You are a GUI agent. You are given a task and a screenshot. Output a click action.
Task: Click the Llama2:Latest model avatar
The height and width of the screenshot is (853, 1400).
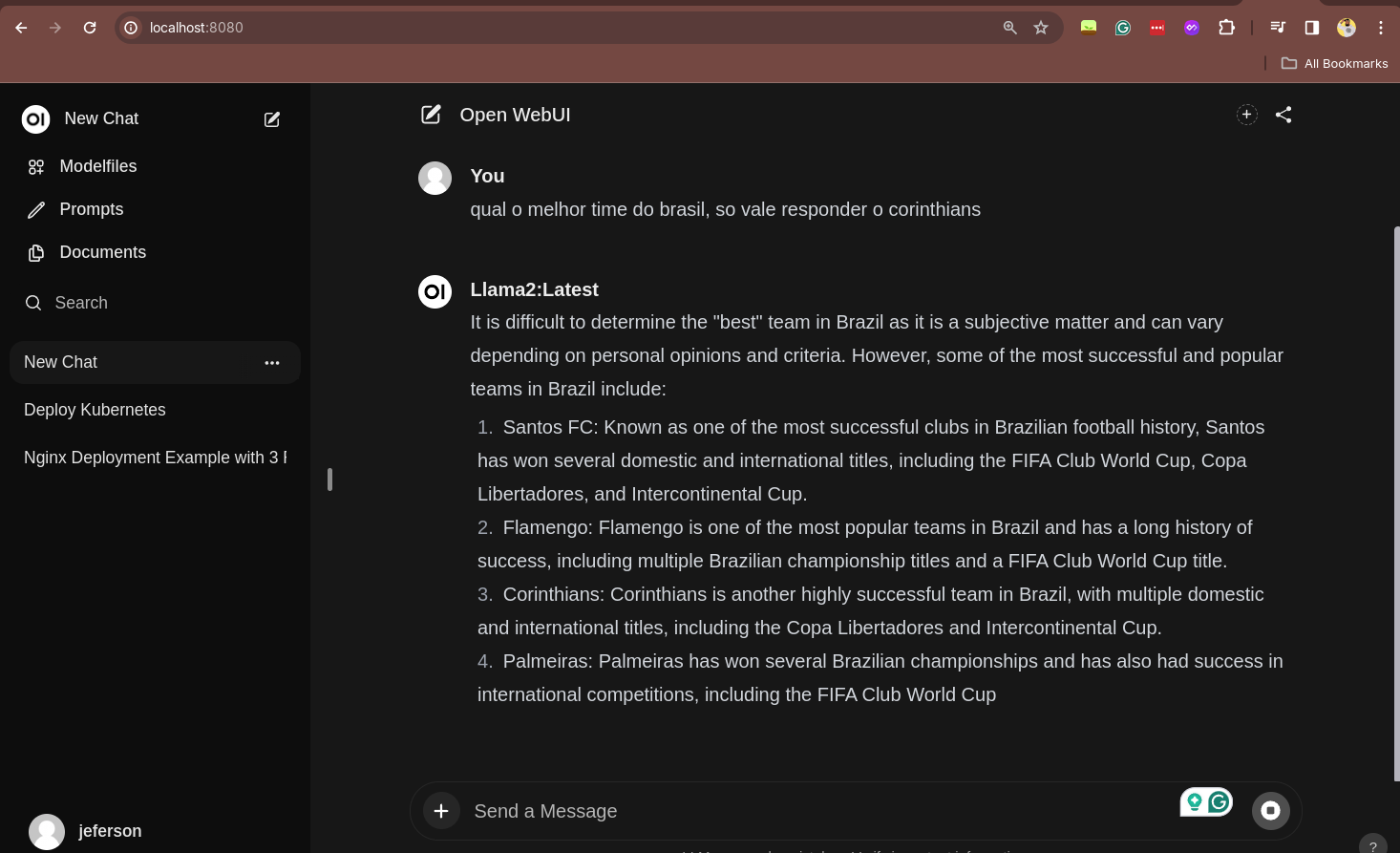(x=435, y=291)
